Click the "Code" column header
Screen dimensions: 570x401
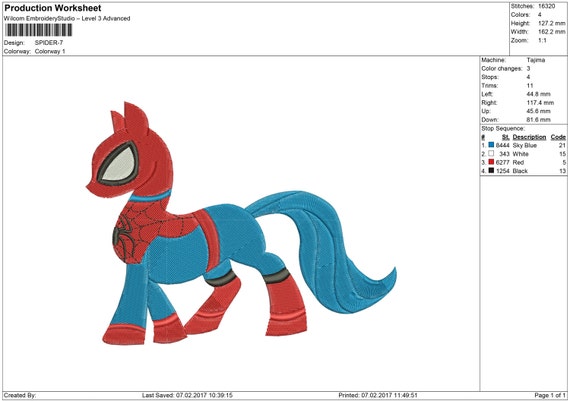pyautogui.click(x=558, y=137)
